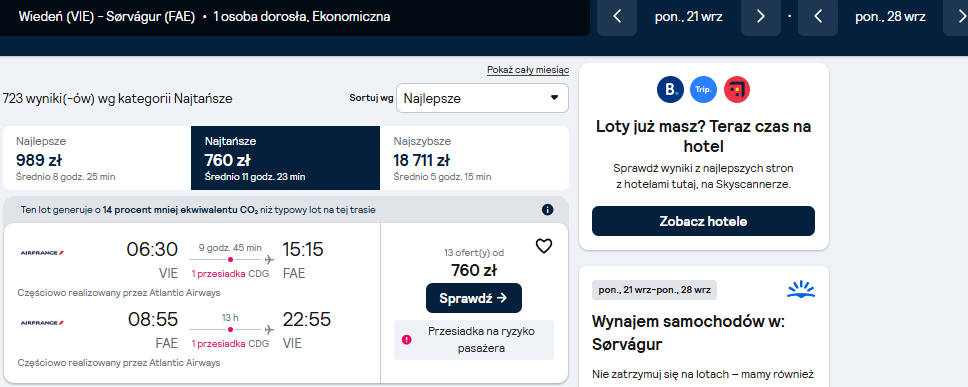Image resolution: width=968 pixels, height=387 pixels.
Task: Click the Booking.com logo icon
Action: (670, 89)
